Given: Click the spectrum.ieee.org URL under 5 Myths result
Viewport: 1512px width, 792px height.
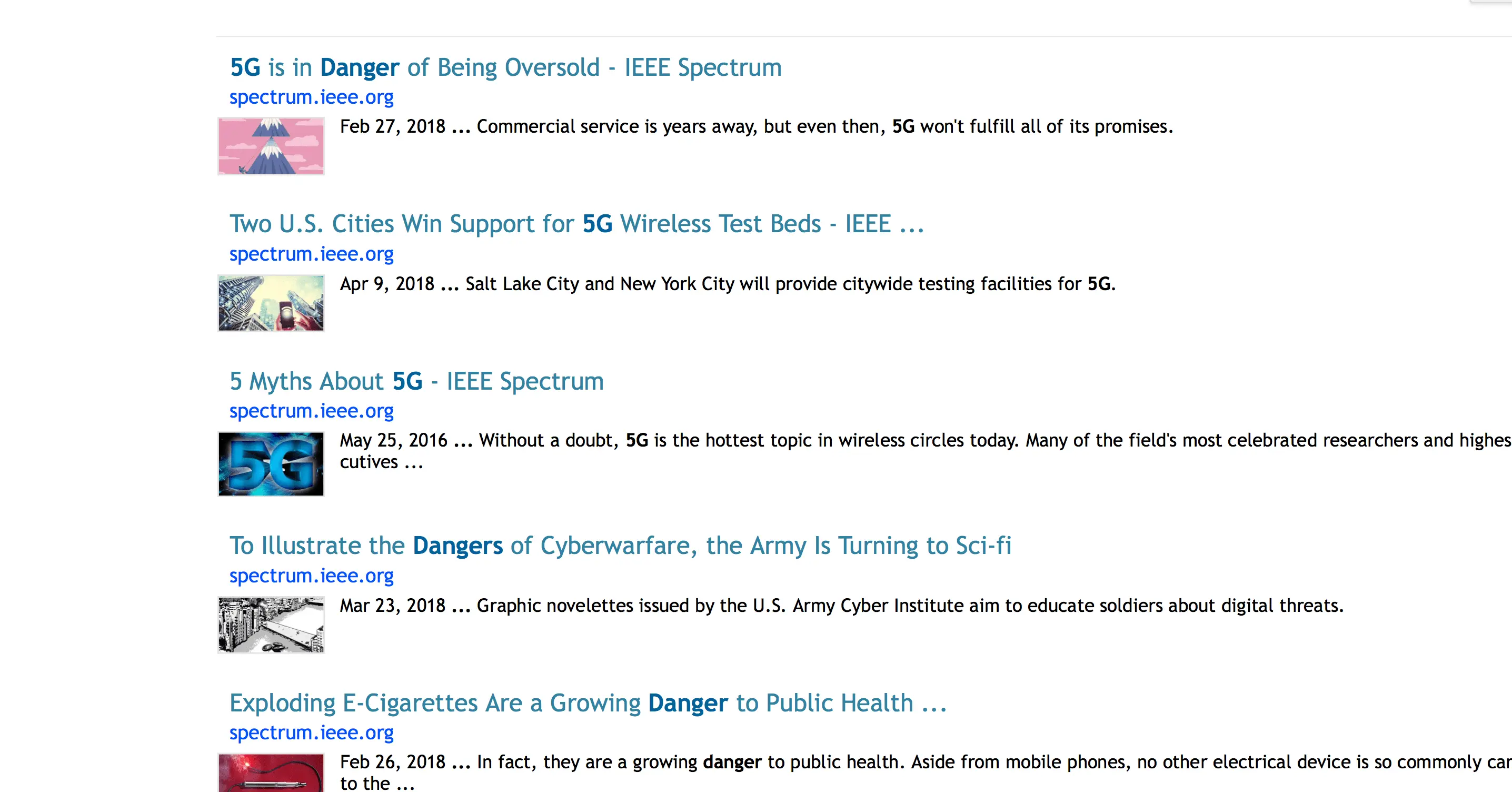Looking at the screenshot, I should 311,411.
